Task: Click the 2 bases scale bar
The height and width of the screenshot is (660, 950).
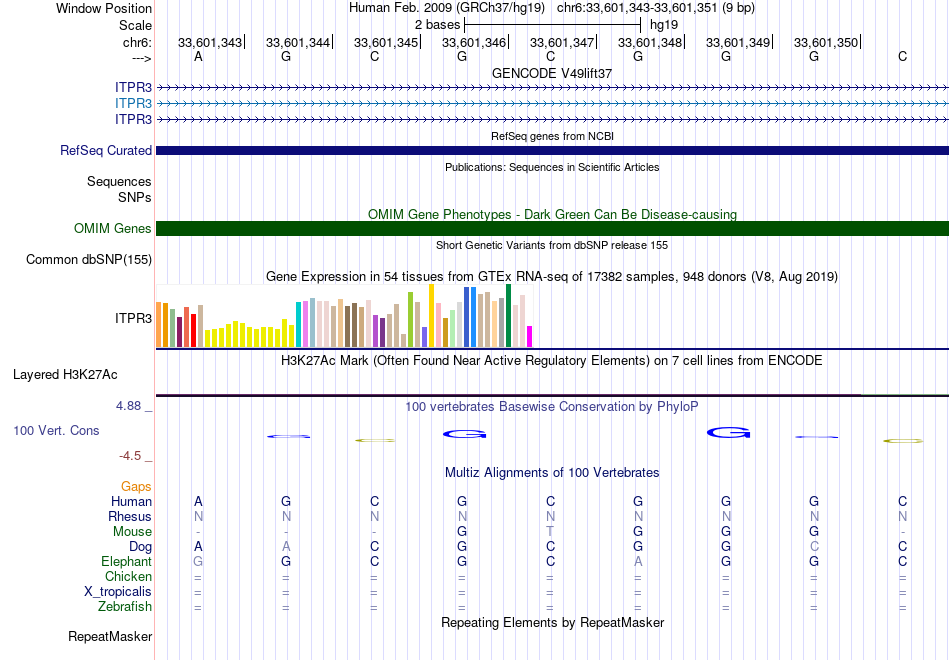Action: click(552, 25)
